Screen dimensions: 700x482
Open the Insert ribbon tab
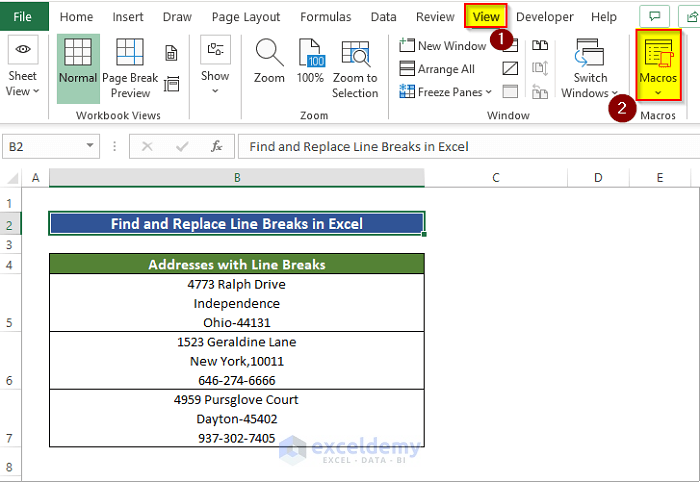tap(128, 17)
